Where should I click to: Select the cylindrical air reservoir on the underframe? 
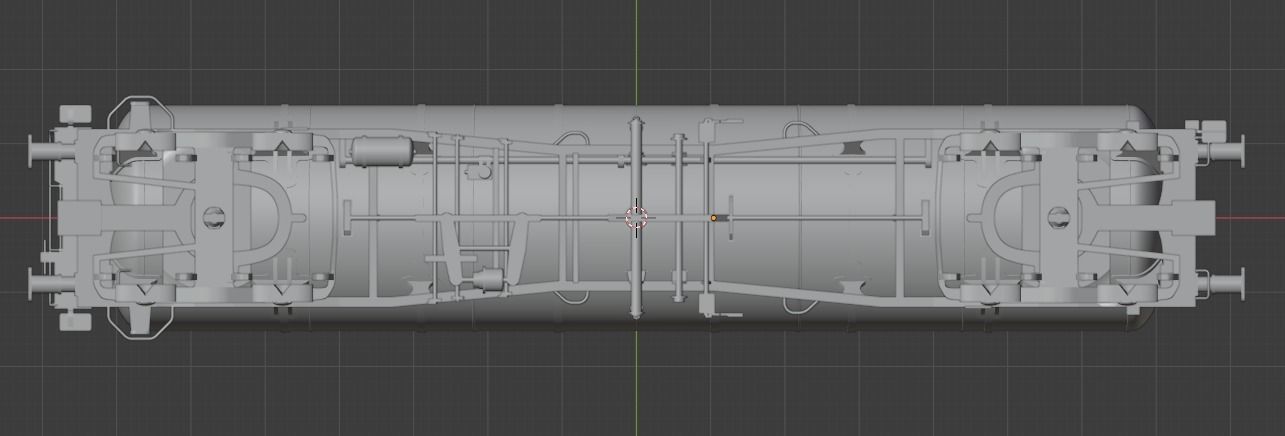[x=382, y=152]
